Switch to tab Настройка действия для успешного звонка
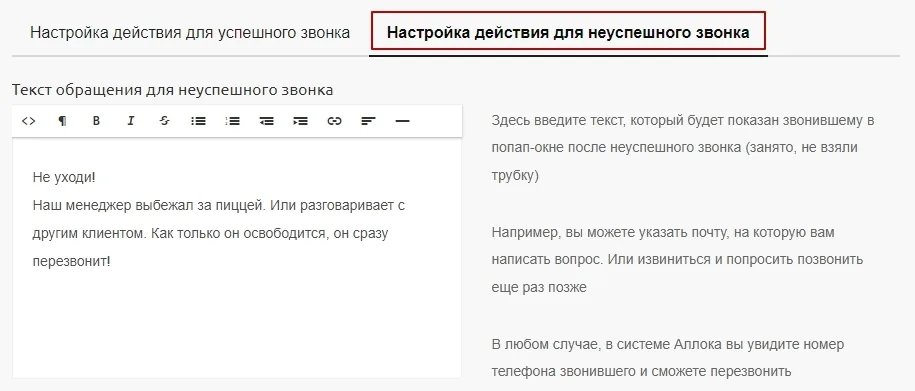 click(x=190, y=32)
